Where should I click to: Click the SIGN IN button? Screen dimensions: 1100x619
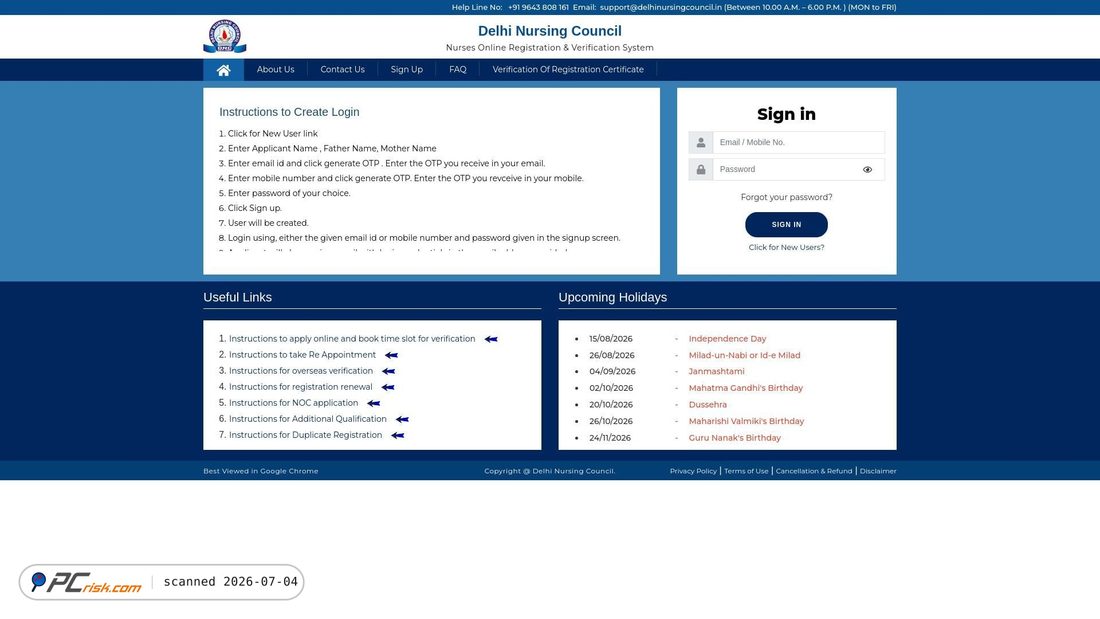[x=786, y=225]
